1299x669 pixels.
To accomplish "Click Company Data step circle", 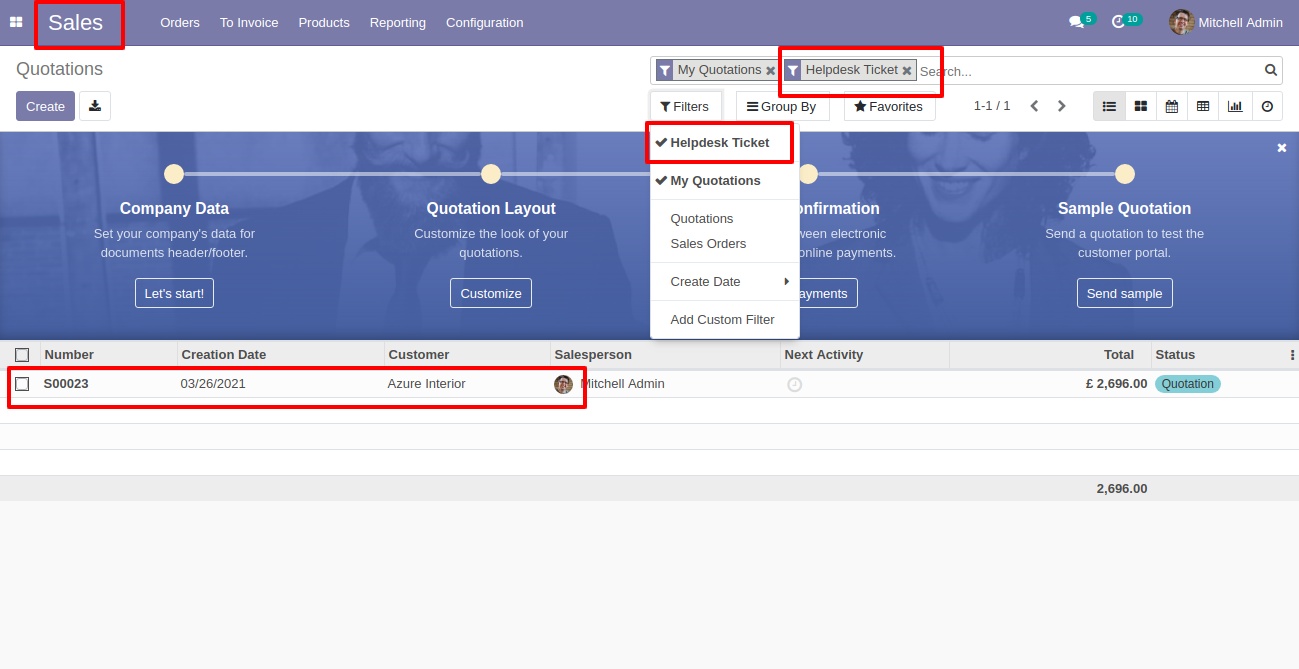I will 174,174.
